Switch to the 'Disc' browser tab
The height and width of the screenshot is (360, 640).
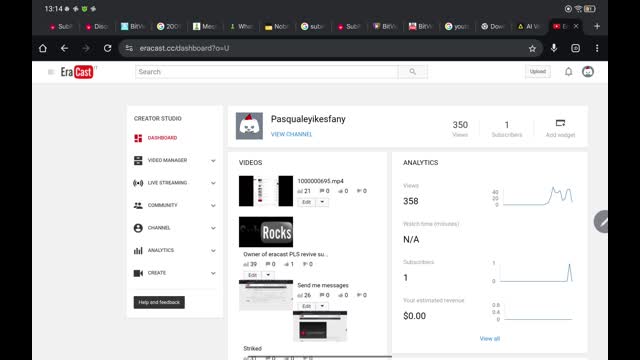[97, 26]
